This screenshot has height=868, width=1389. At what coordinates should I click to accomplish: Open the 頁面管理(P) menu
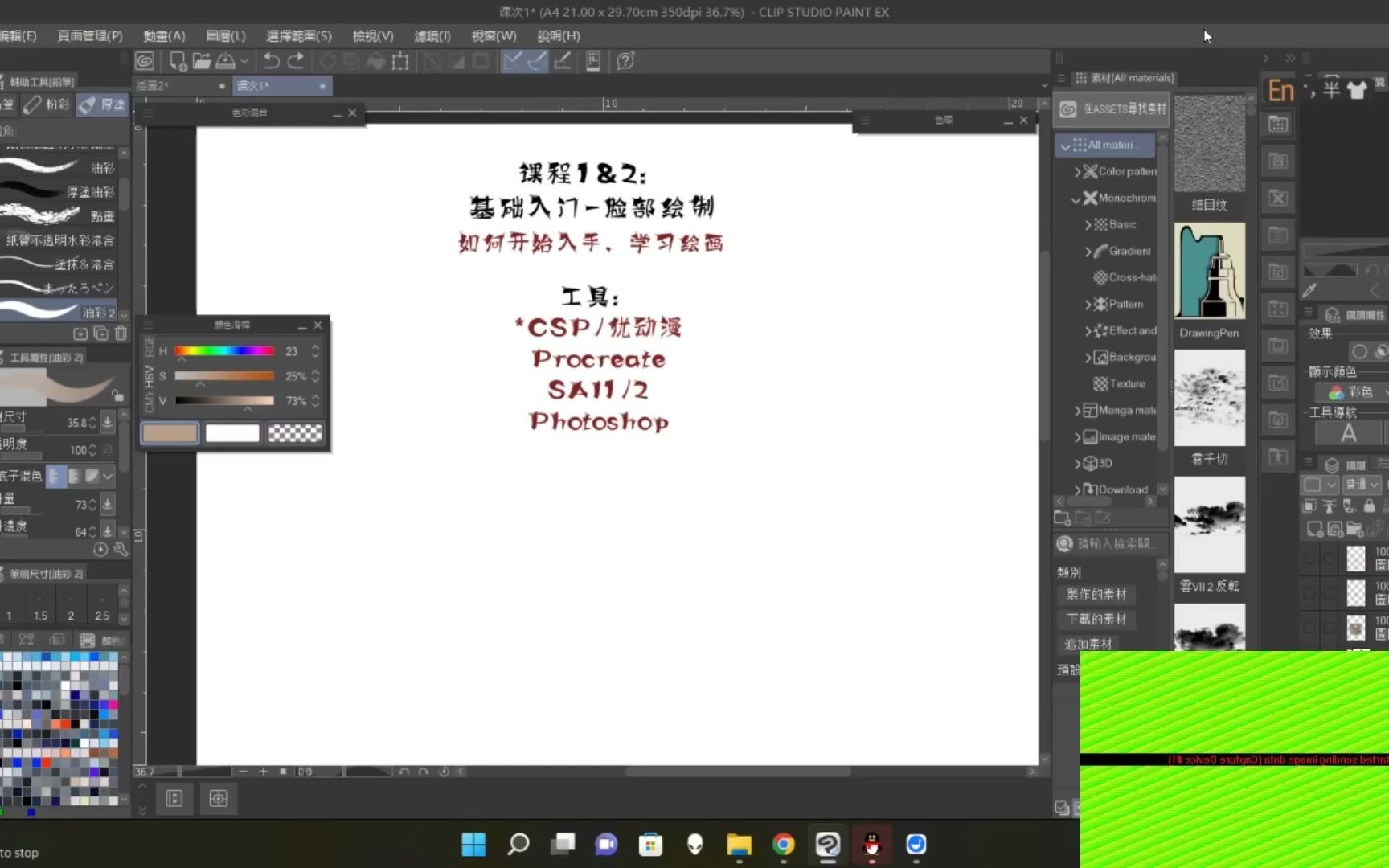[x=90, y=35]
